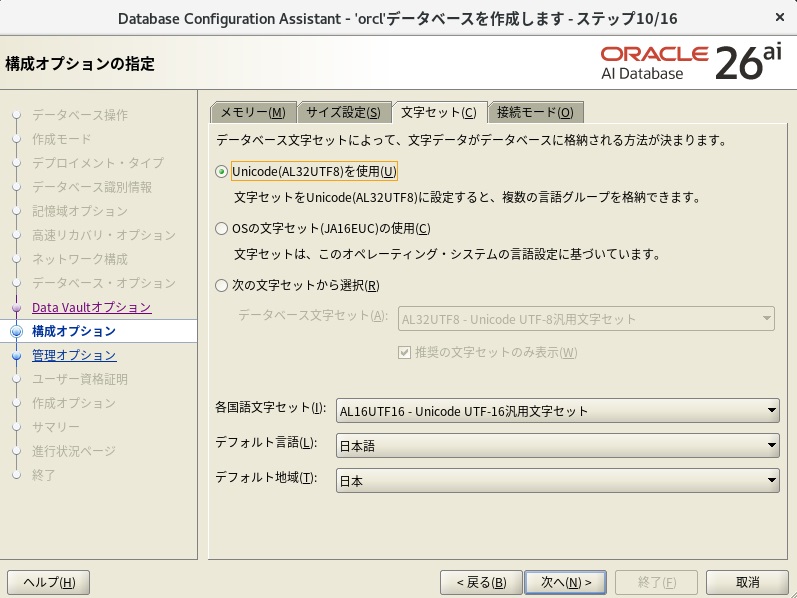The image size is (797, 598).
Task: Click the 管理オプション step bullet
Action: [x=17, y=355]
